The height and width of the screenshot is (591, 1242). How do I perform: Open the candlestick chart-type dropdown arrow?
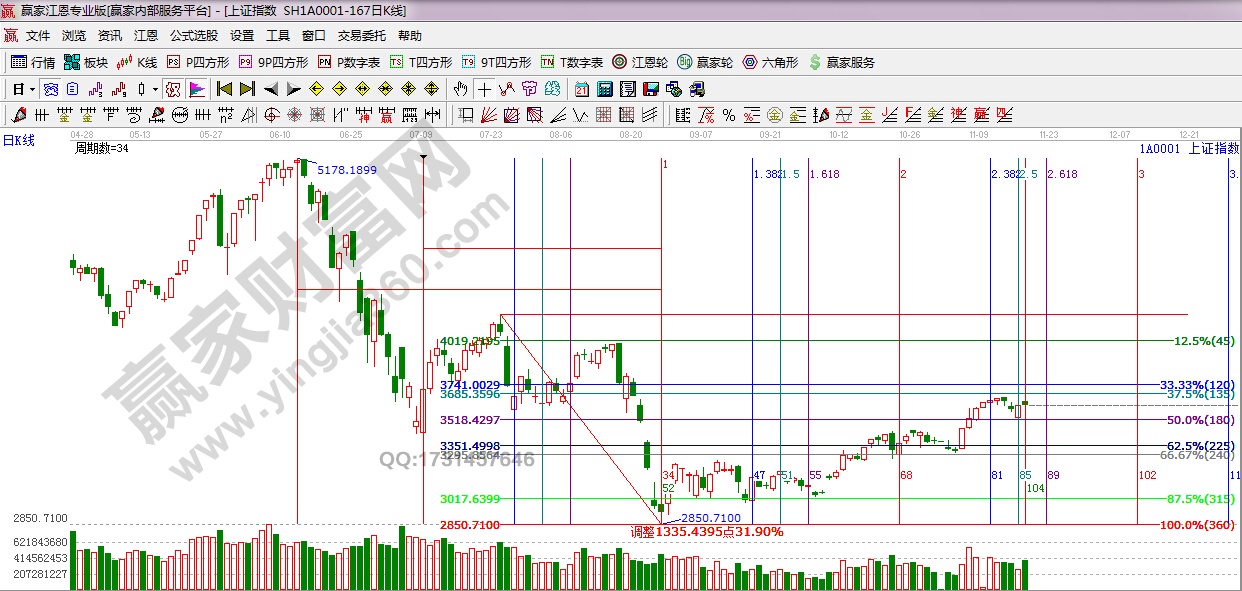tap(155, 88)
